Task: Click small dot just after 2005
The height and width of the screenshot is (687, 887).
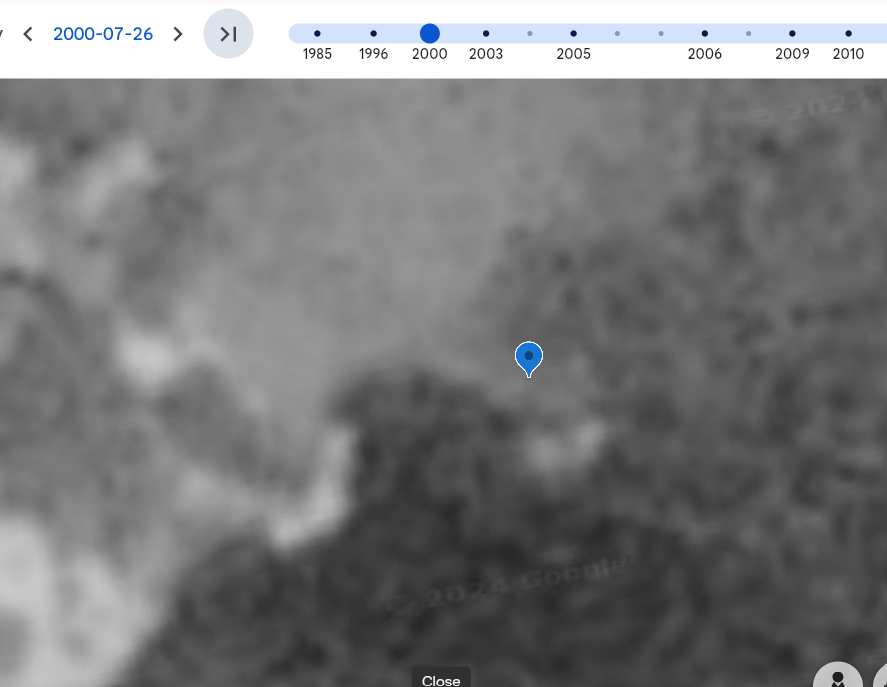Action: pyautogui.click(x=617, y=34)
